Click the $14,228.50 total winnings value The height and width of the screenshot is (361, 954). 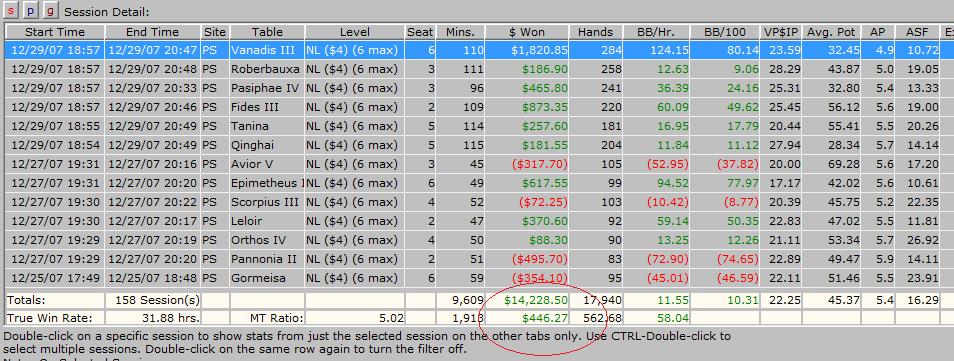tap(527, 300)
